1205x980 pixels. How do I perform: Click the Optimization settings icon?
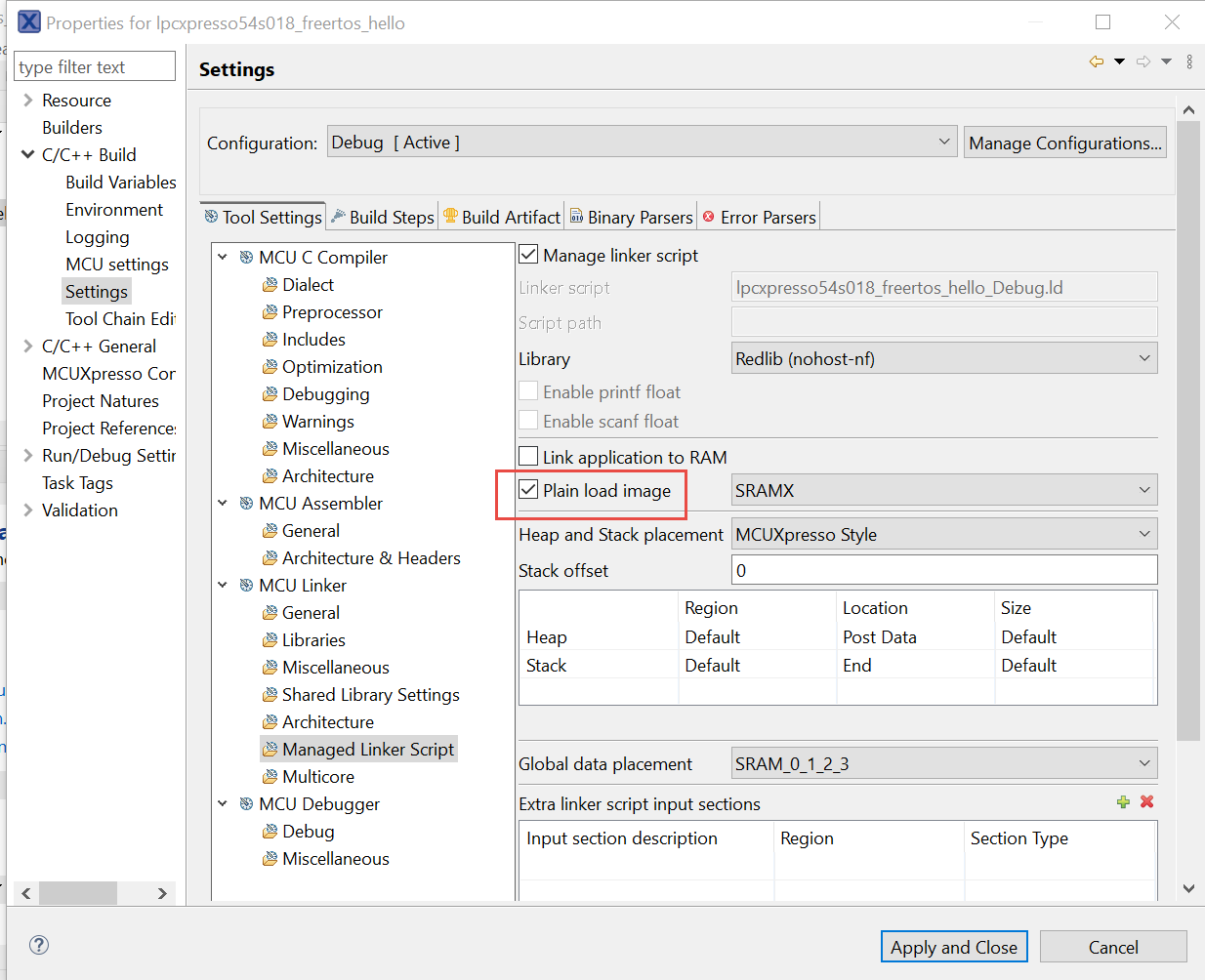tap(270, 367)
